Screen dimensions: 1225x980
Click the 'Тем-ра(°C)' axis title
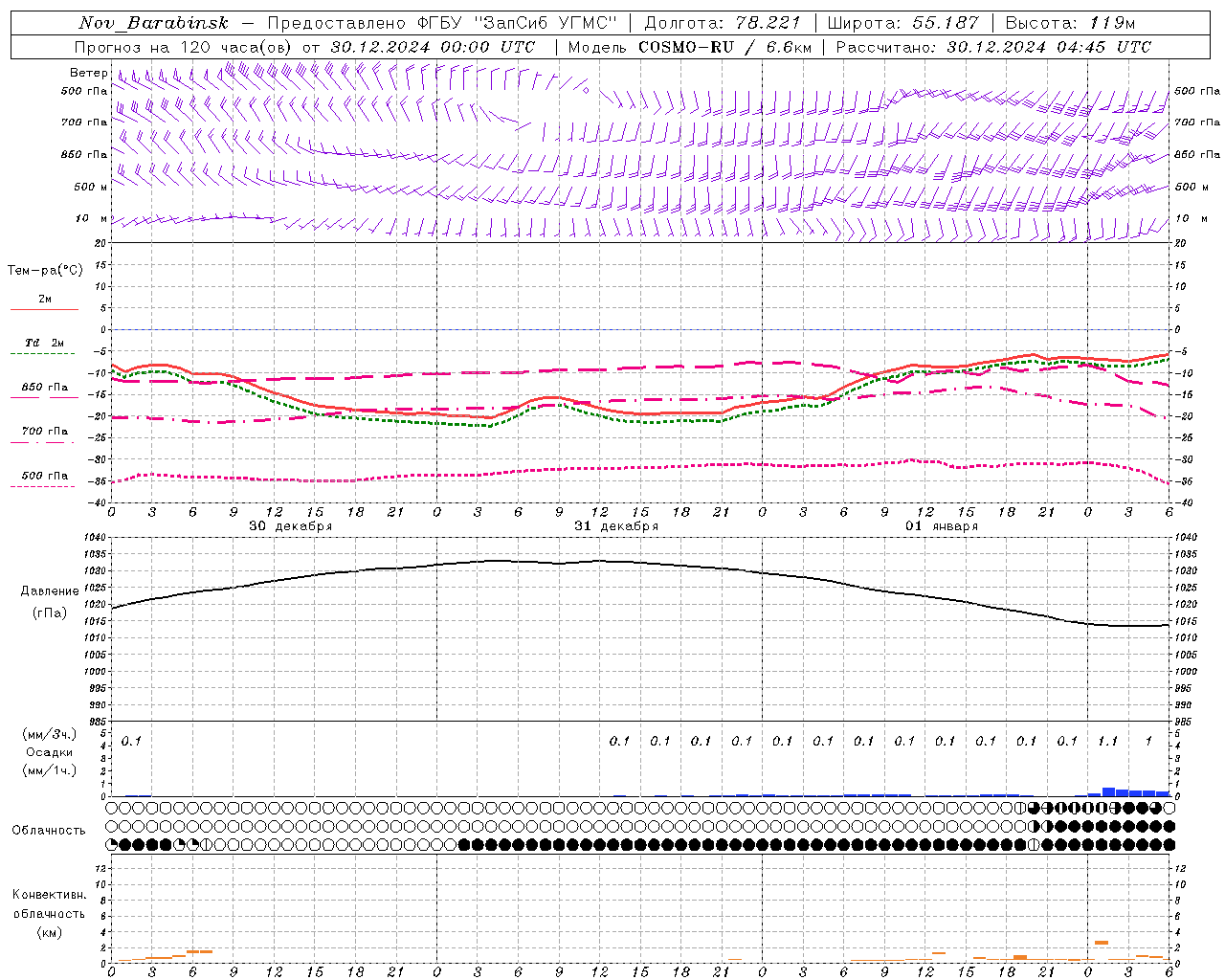click(45, 270)
